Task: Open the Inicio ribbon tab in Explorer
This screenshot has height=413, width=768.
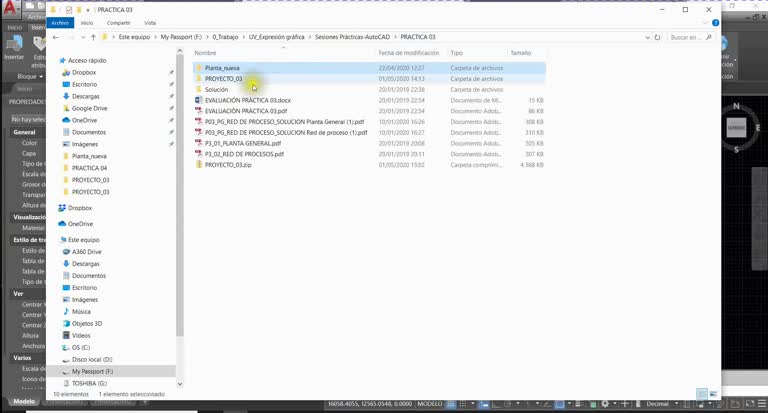Action: (87, 23)
